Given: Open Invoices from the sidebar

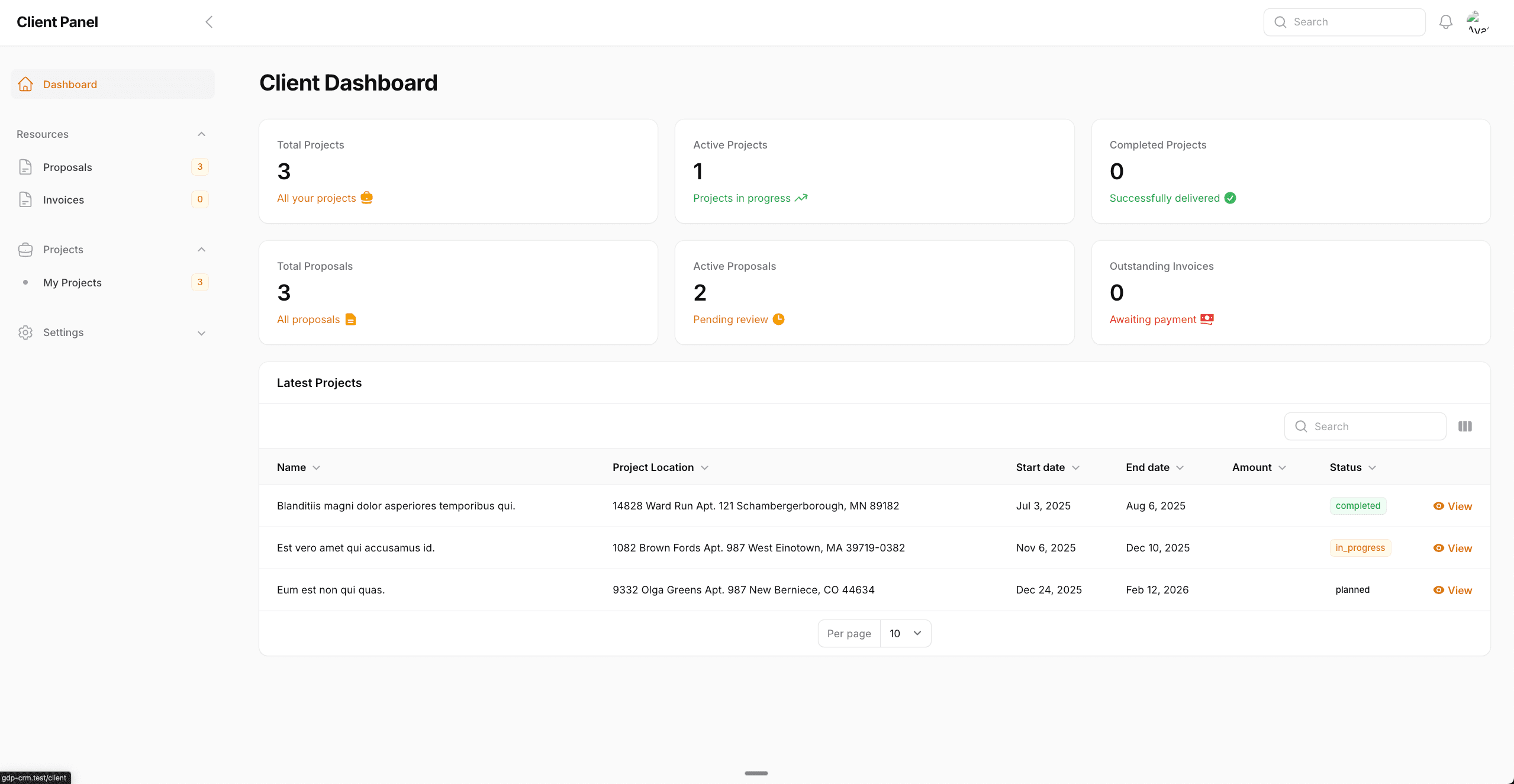Looking at the screenshot, I should click(x=63, y=199).
